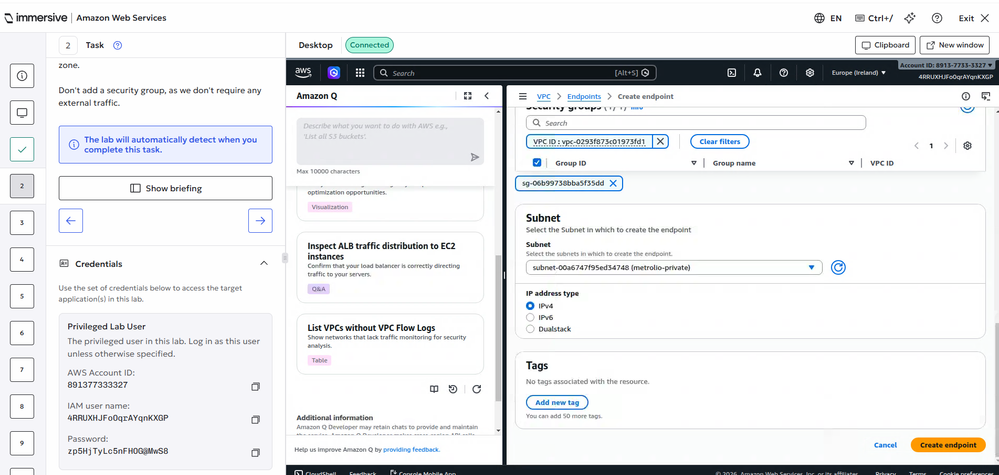
Task: Select the IPv6 address type
Action: tap(530, 317)
